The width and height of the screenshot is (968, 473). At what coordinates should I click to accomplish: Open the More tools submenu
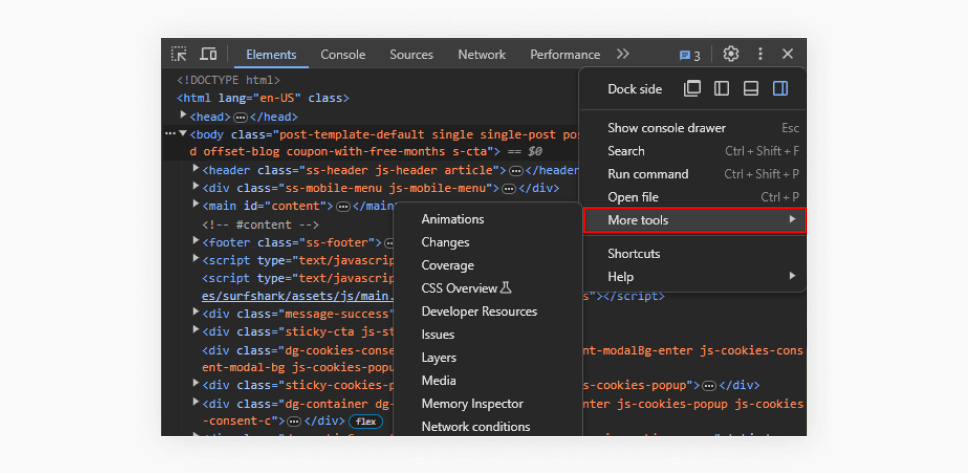(695, 220)
